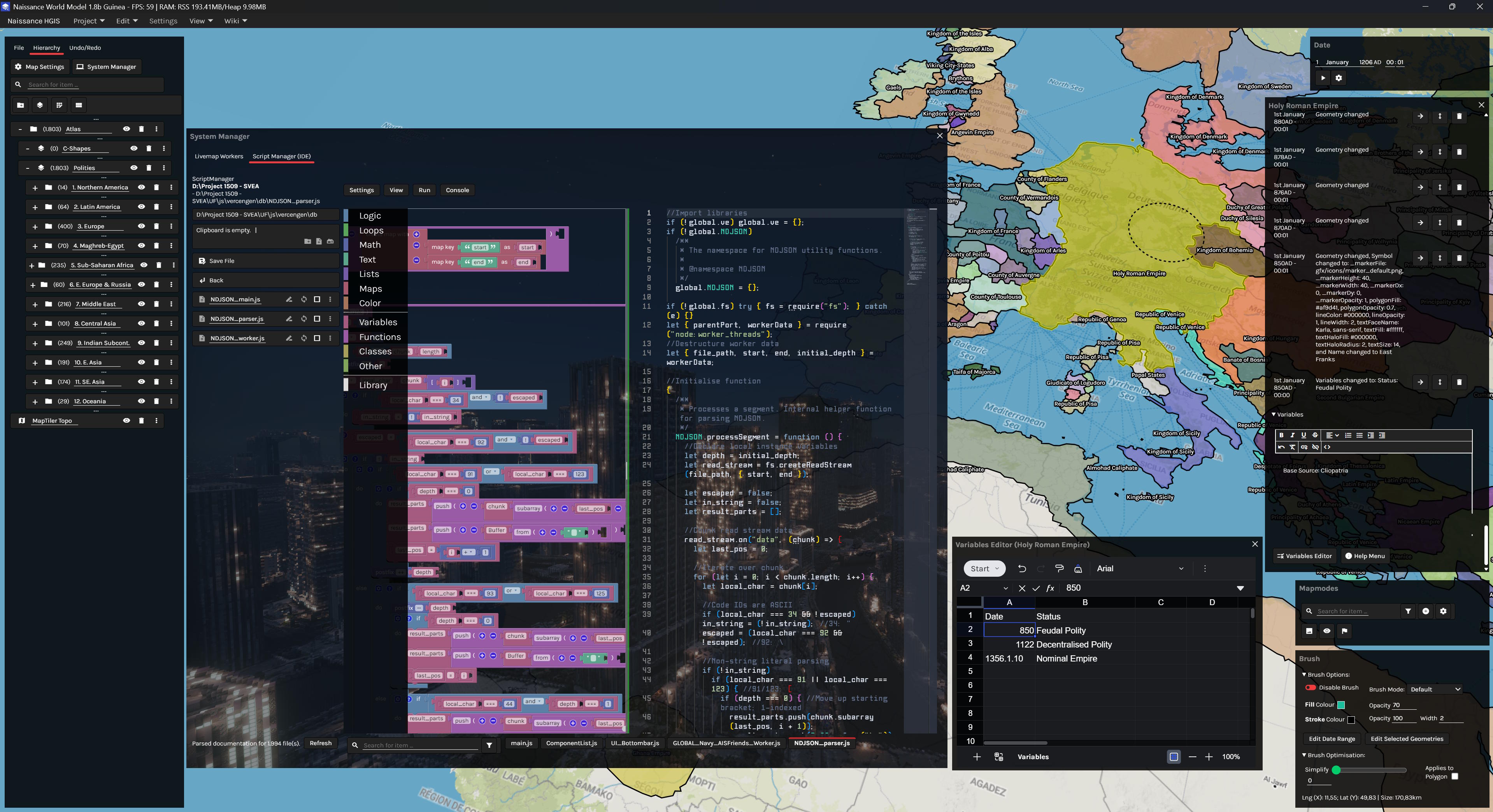Click the filter icon beside script search

tap(489, 745)
